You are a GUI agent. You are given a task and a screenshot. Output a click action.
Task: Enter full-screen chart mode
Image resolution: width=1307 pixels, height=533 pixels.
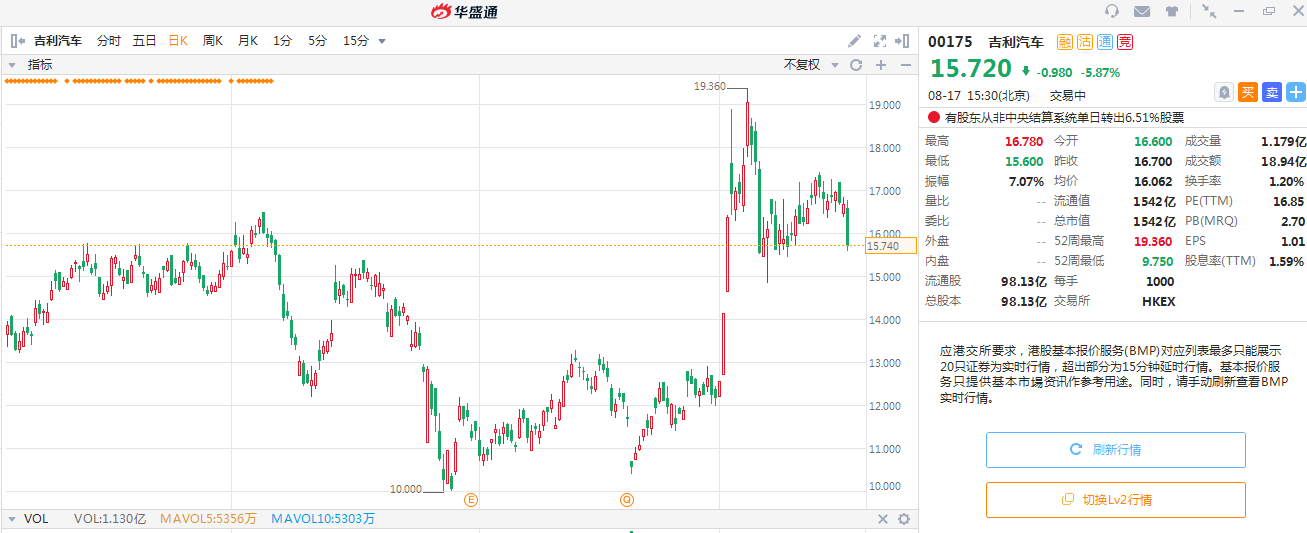(880, 41)
